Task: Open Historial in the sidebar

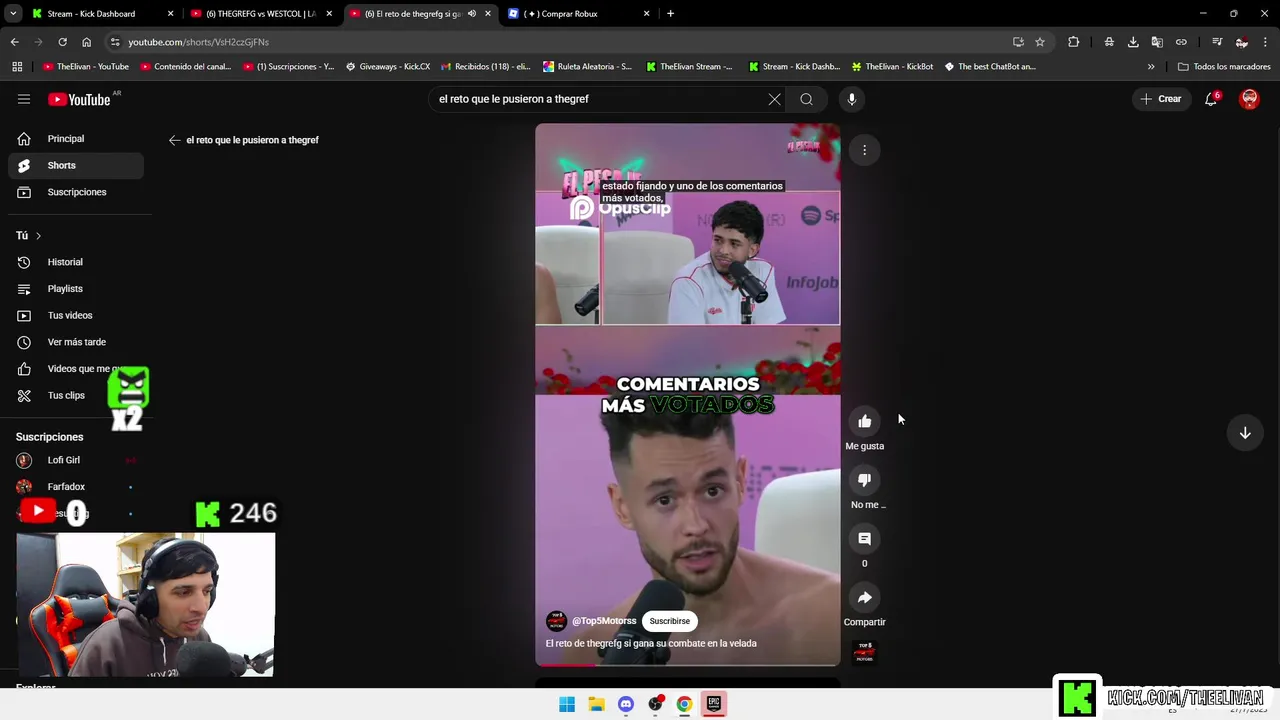Action: 76,262
